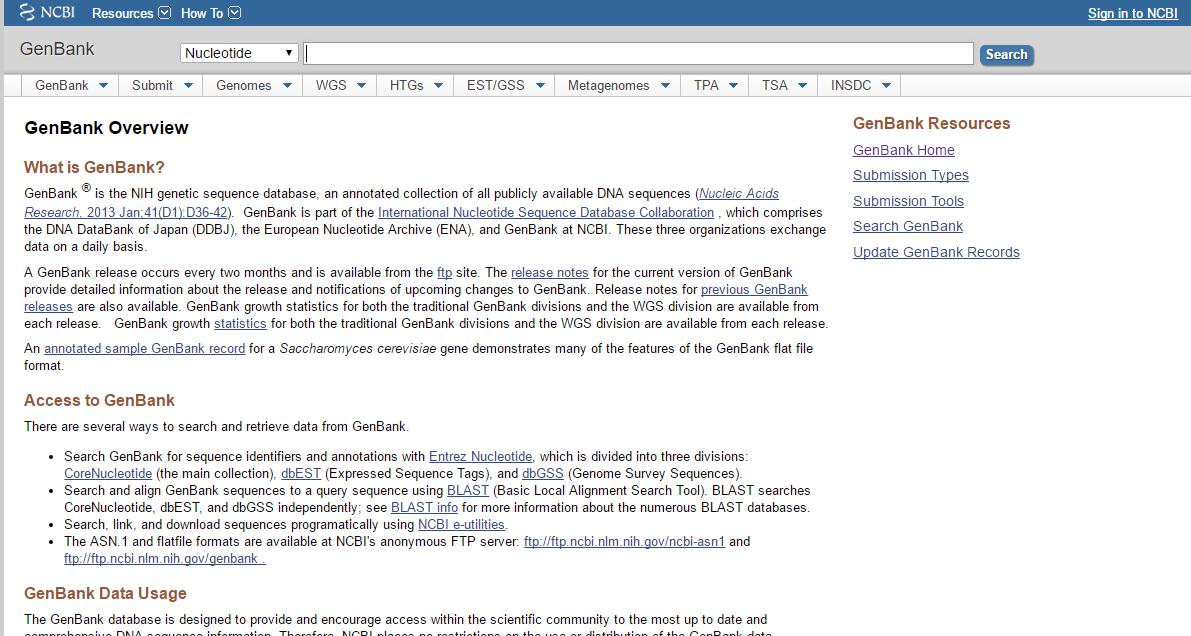The width and height of the screenshot is (1191, 636).
Task: Open the INSDC menu
Action: (860, 86)
